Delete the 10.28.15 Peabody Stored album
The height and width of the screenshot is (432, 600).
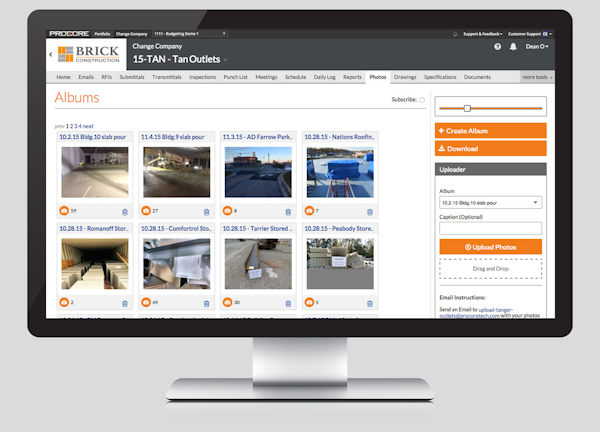click(x=370, y=303)
